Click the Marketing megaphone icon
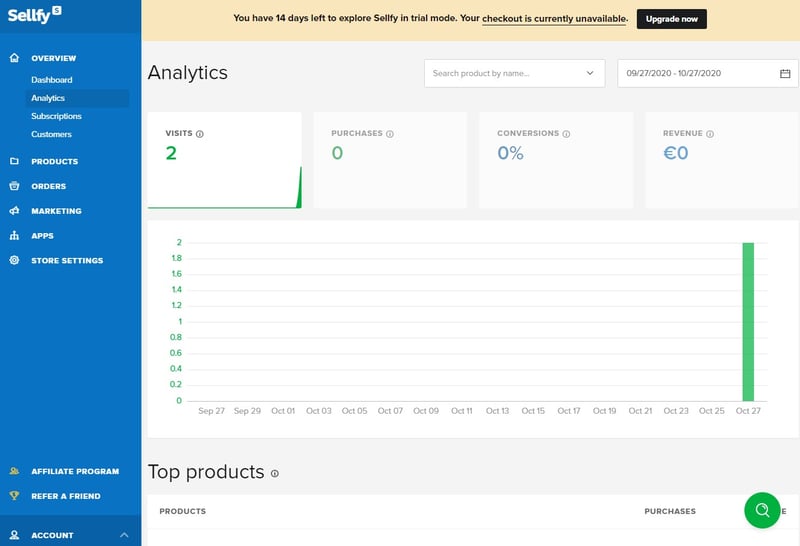 click(14, 211)
